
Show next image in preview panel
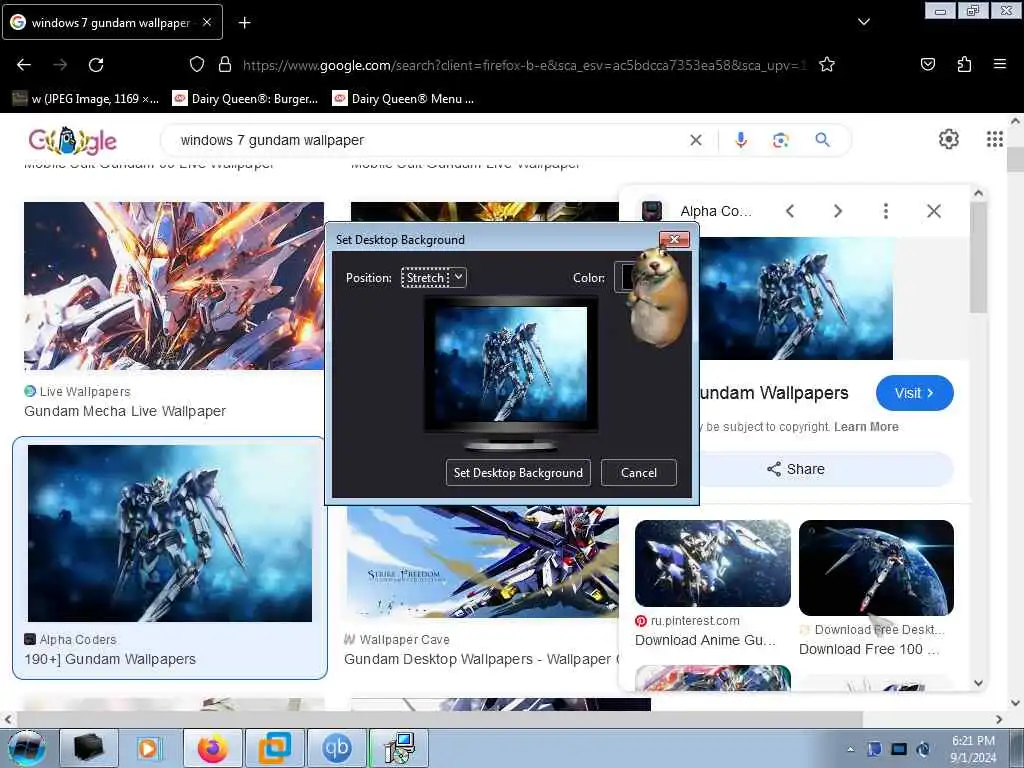838,211
